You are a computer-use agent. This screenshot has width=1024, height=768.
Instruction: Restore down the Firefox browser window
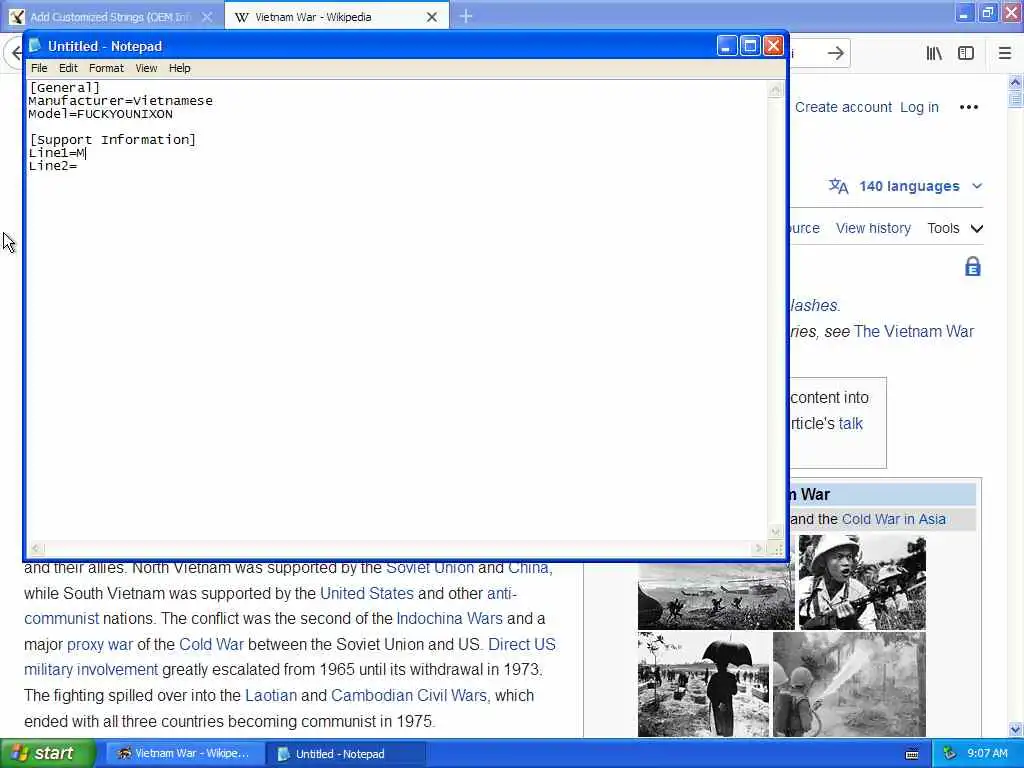pos(987,13)
